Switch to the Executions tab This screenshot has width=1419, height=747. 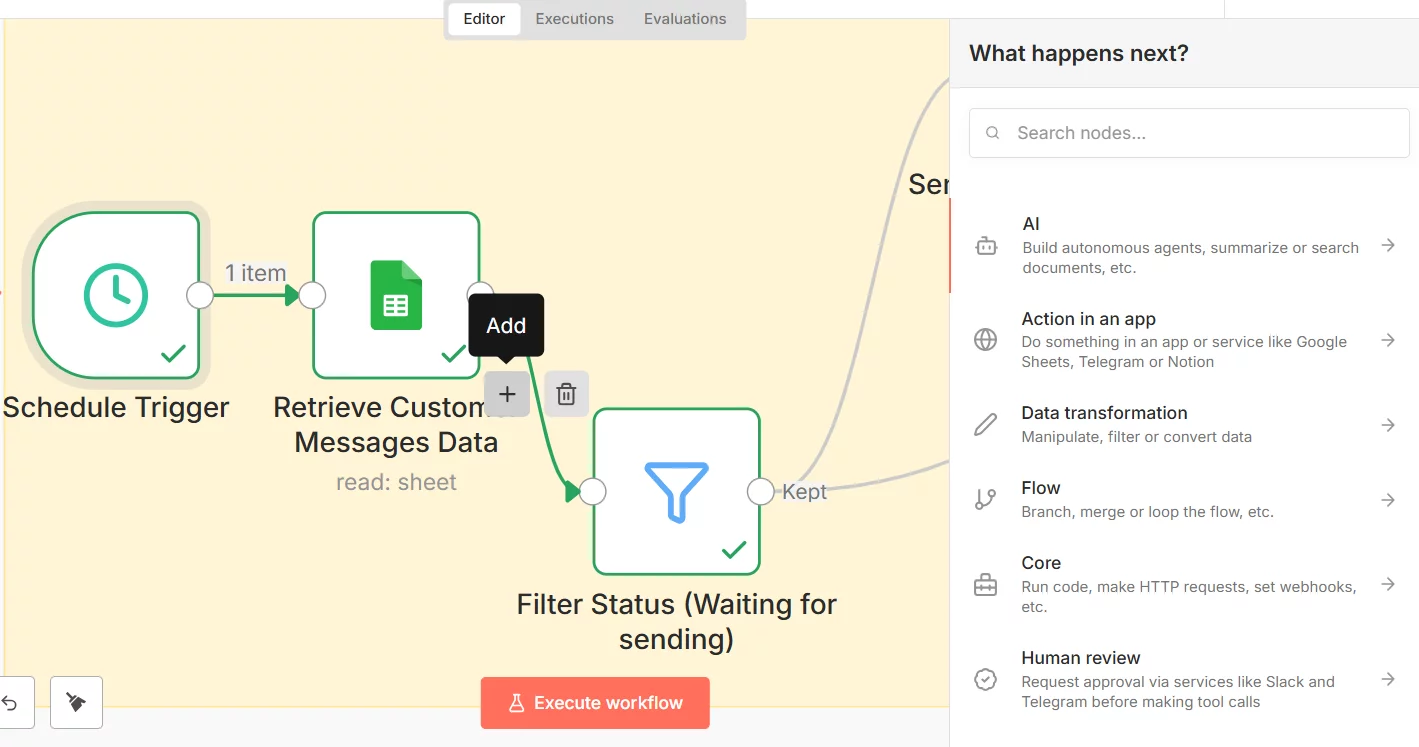(x=574, y=19)
